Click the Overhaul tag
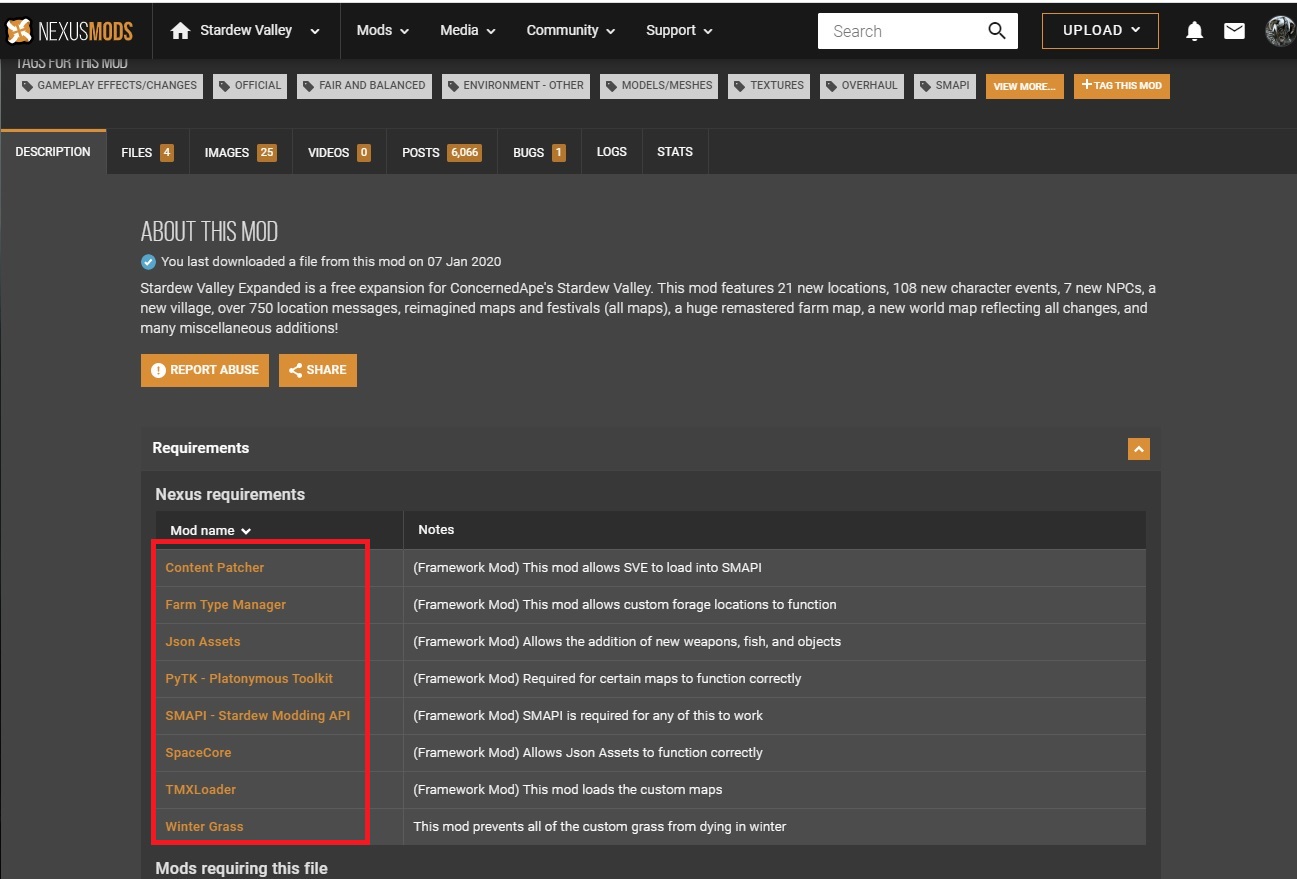 [x=860, y=86]
